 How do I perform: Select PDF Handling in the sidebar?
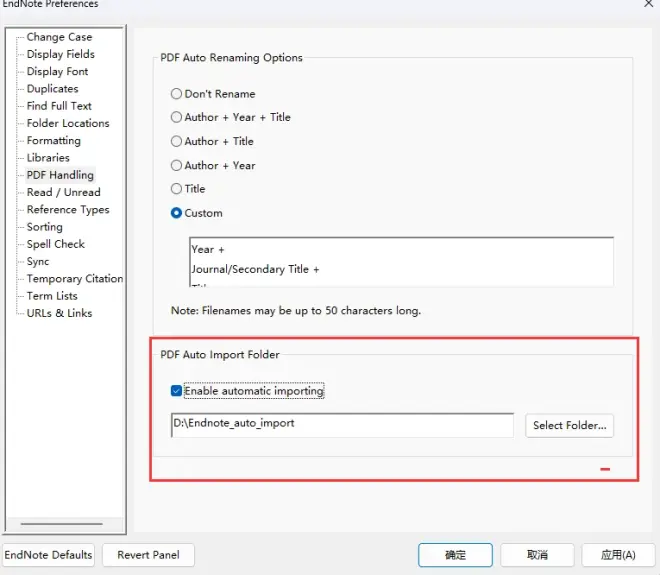click(x=60, y=175)
